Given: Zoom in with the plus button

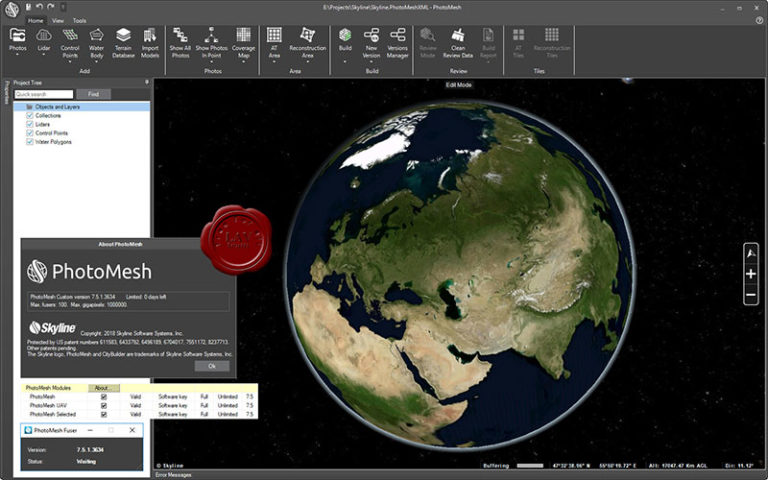Looking at the screenshot, I should (x=751, y=274).
